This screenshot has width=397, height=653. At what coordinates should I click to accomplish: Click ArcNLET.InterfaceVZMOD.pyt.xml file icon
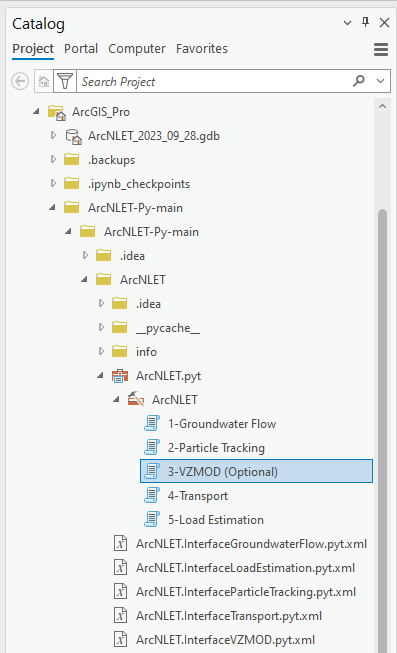click(120, 640)
